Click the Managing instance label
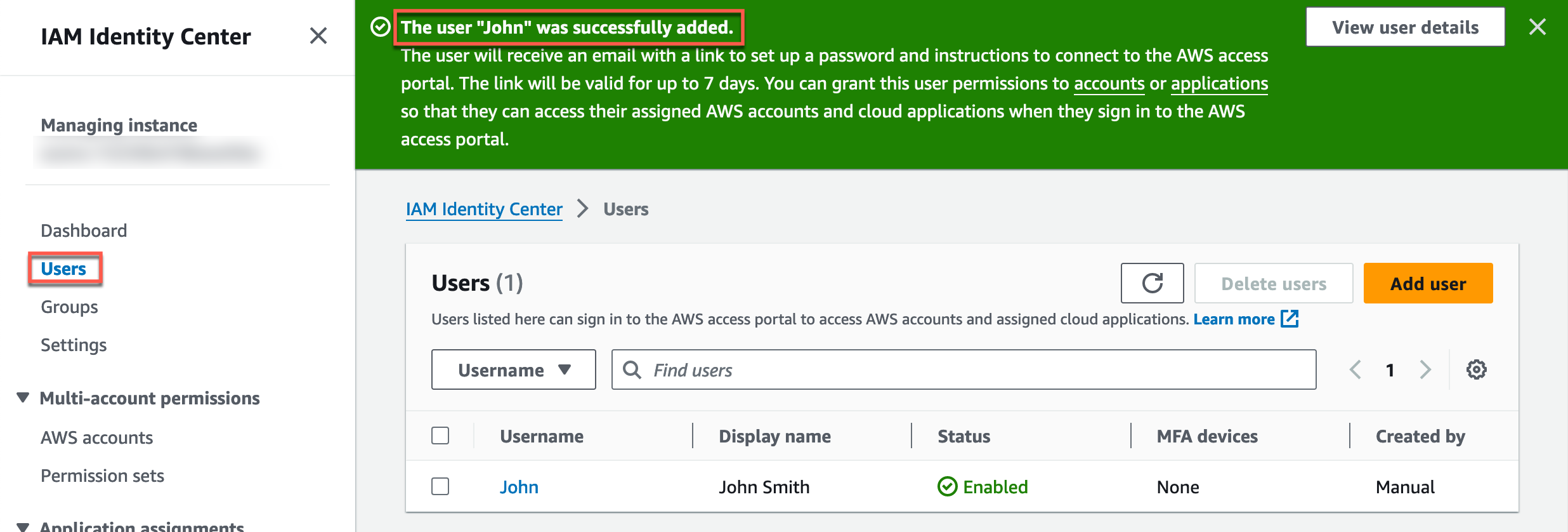The image size is (1568, 532). (119, 125)
